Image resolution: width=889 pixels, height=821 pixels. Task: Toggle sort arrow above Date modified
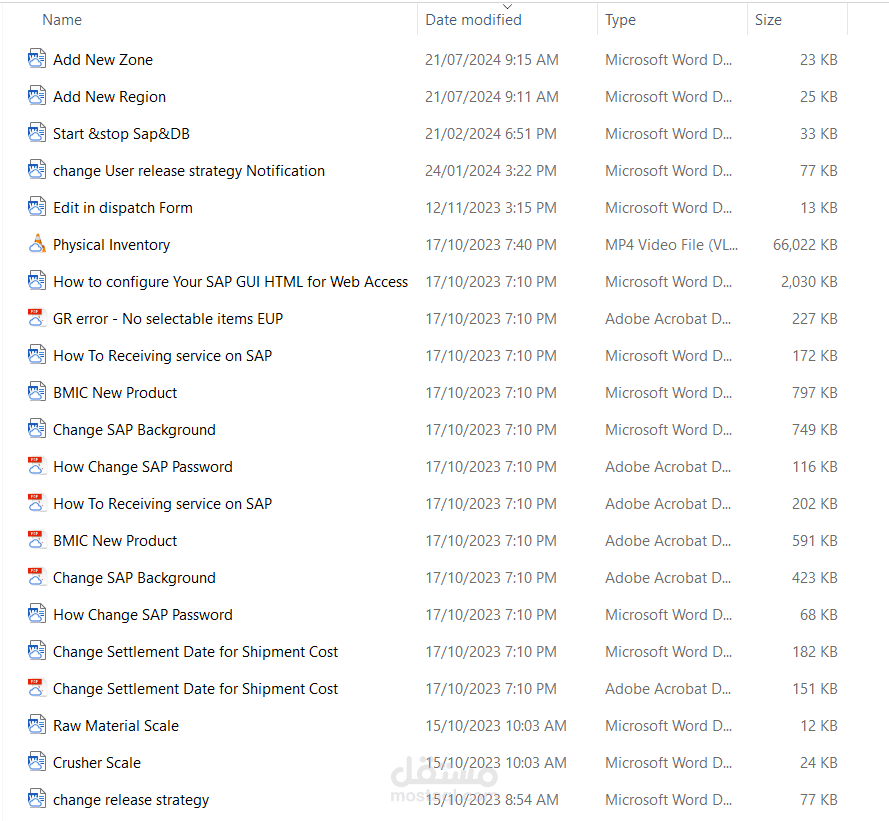[507, 6]
